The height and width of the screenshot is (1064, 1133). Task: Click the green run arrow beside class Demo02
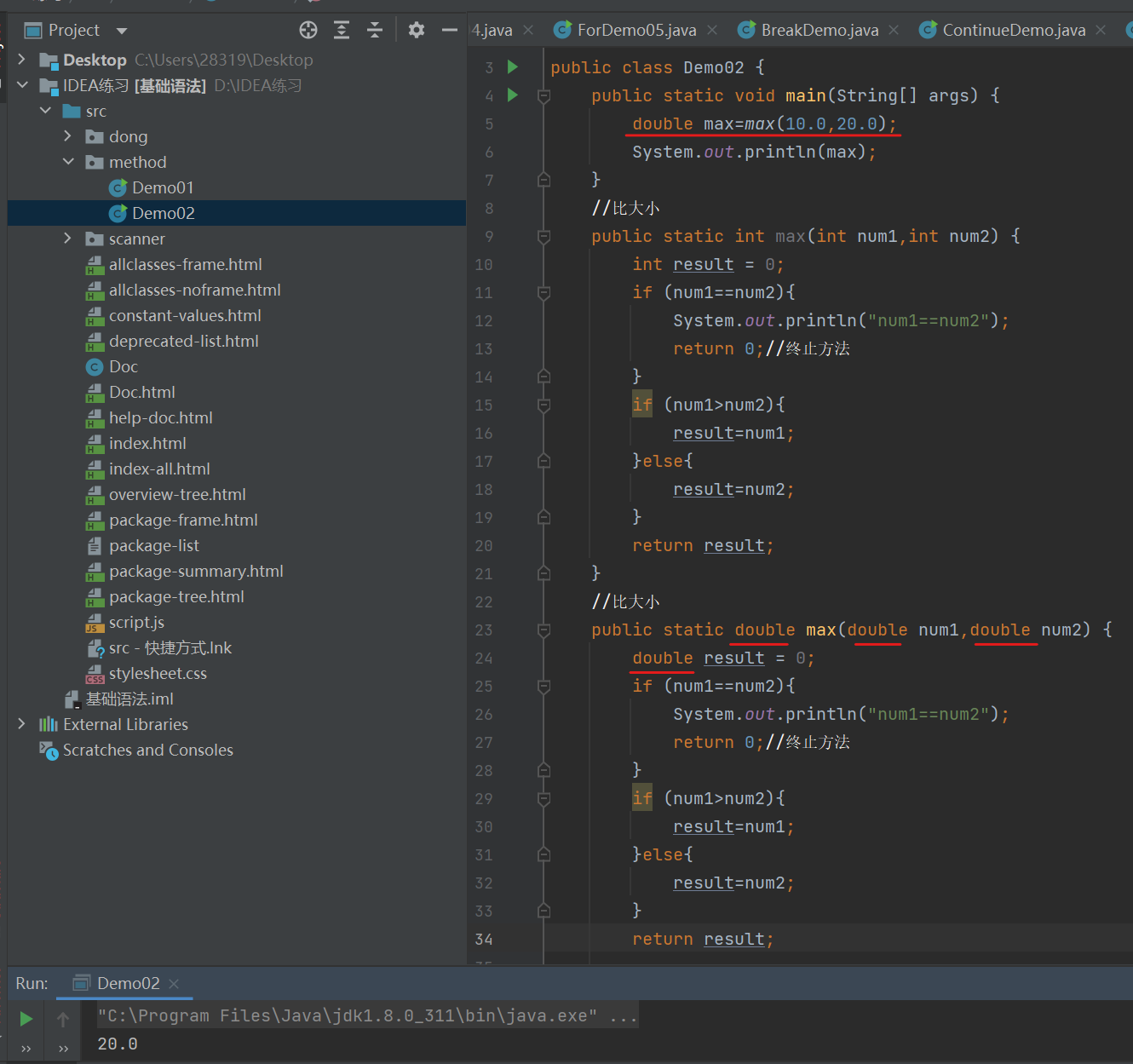point(513,66)
